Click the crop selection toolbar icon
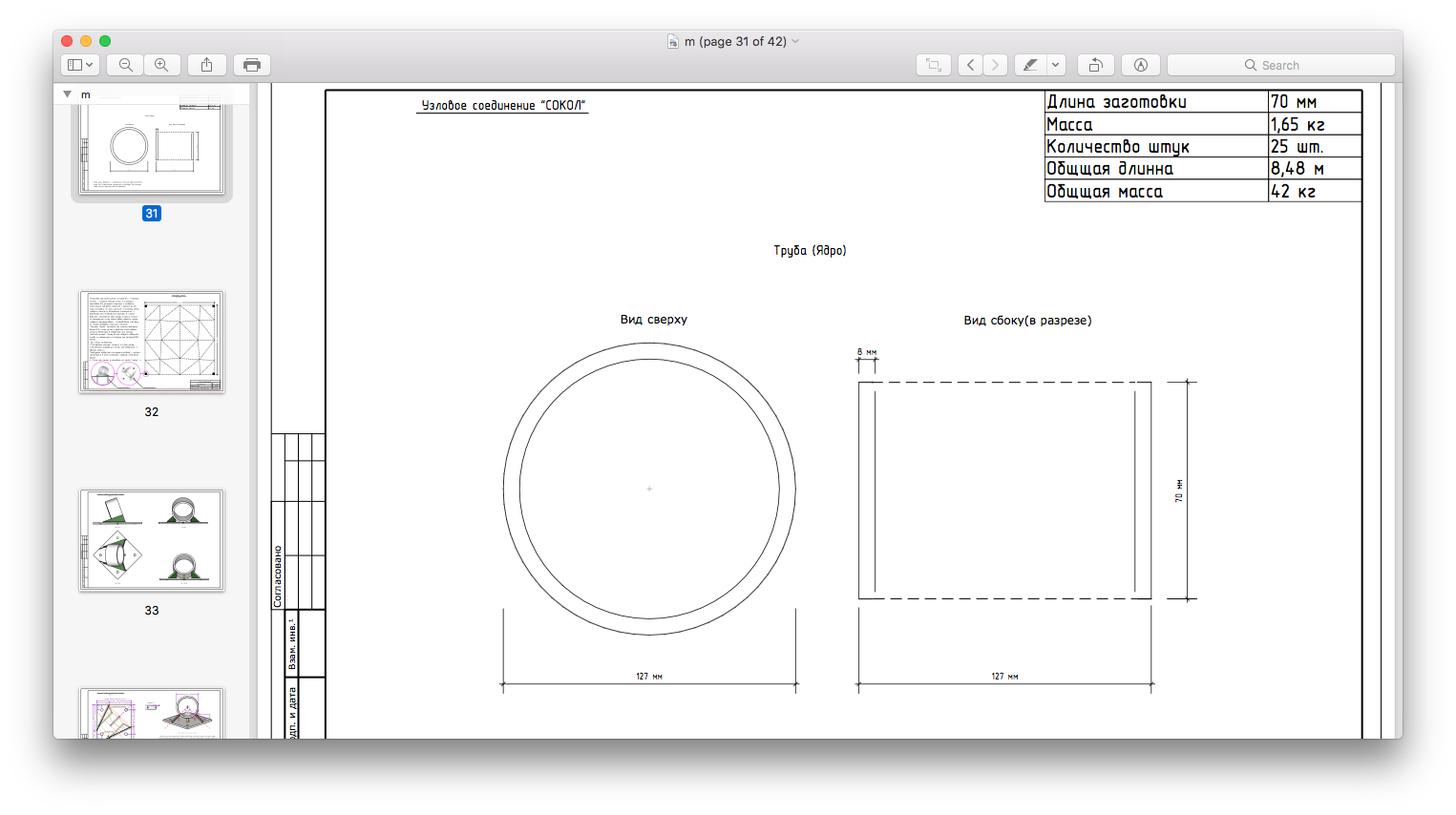The image size is (1456, 815). (933, 65)
